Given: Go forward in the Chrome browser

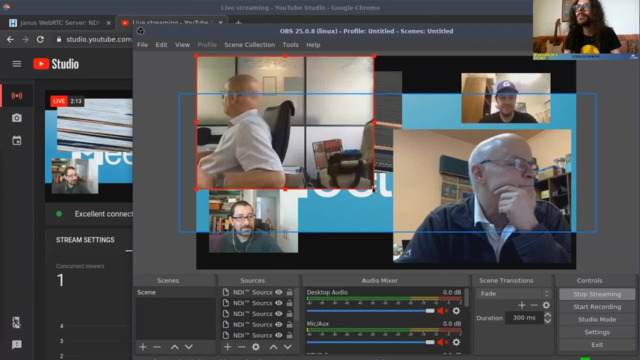Looking at the screenshot, I should pos(25,39).
